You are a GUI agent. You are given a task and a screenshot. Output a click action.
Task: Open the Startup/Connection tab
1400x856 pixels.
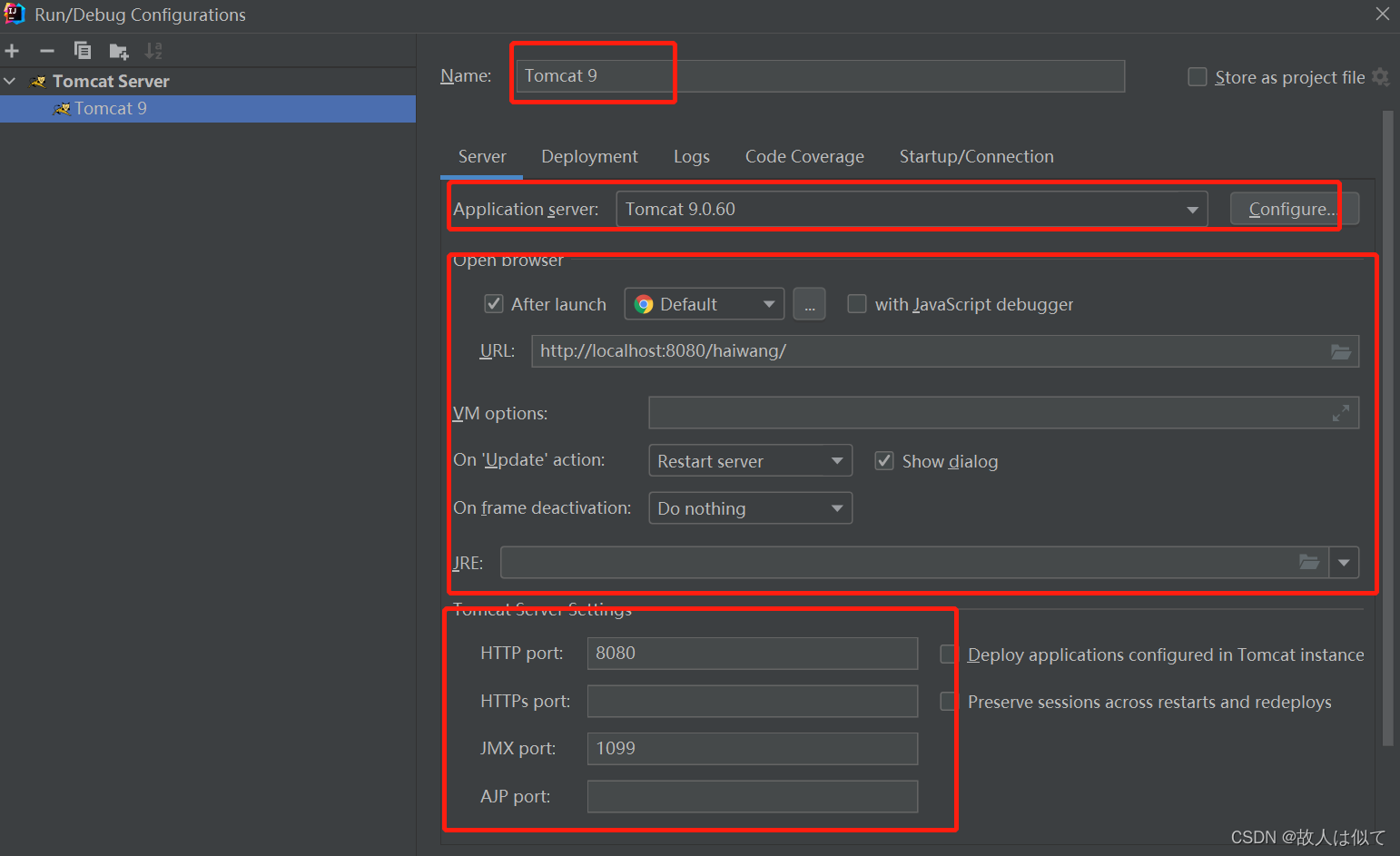pyautogui.click(x=976, y=156)
